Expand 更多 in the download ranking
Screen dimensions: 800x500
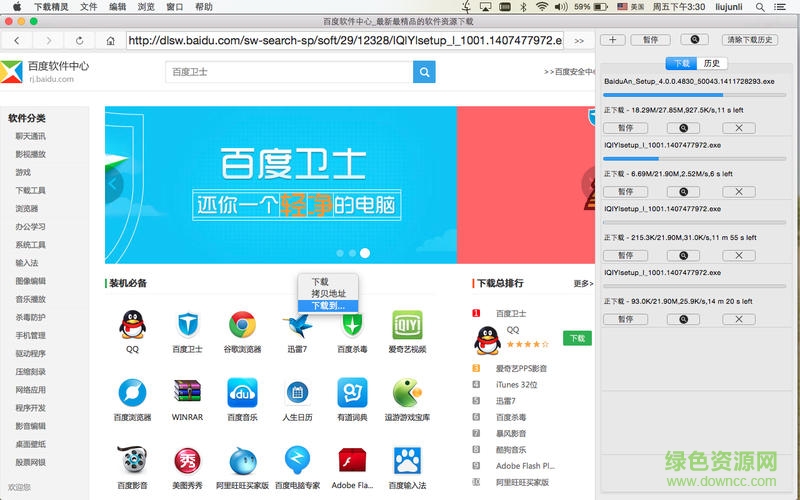(x=583, y=283)
